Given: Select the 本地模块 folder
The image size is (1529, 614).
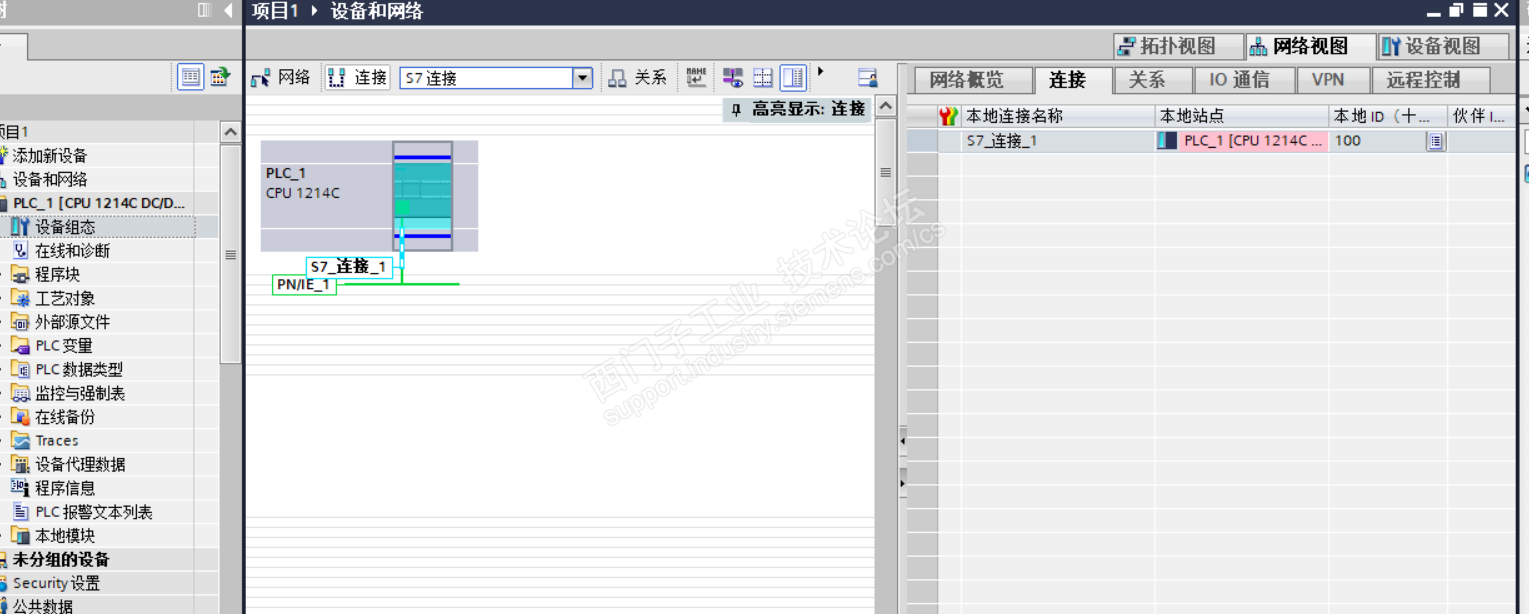Looking at the screenshot, I should (x=65, y=536).
